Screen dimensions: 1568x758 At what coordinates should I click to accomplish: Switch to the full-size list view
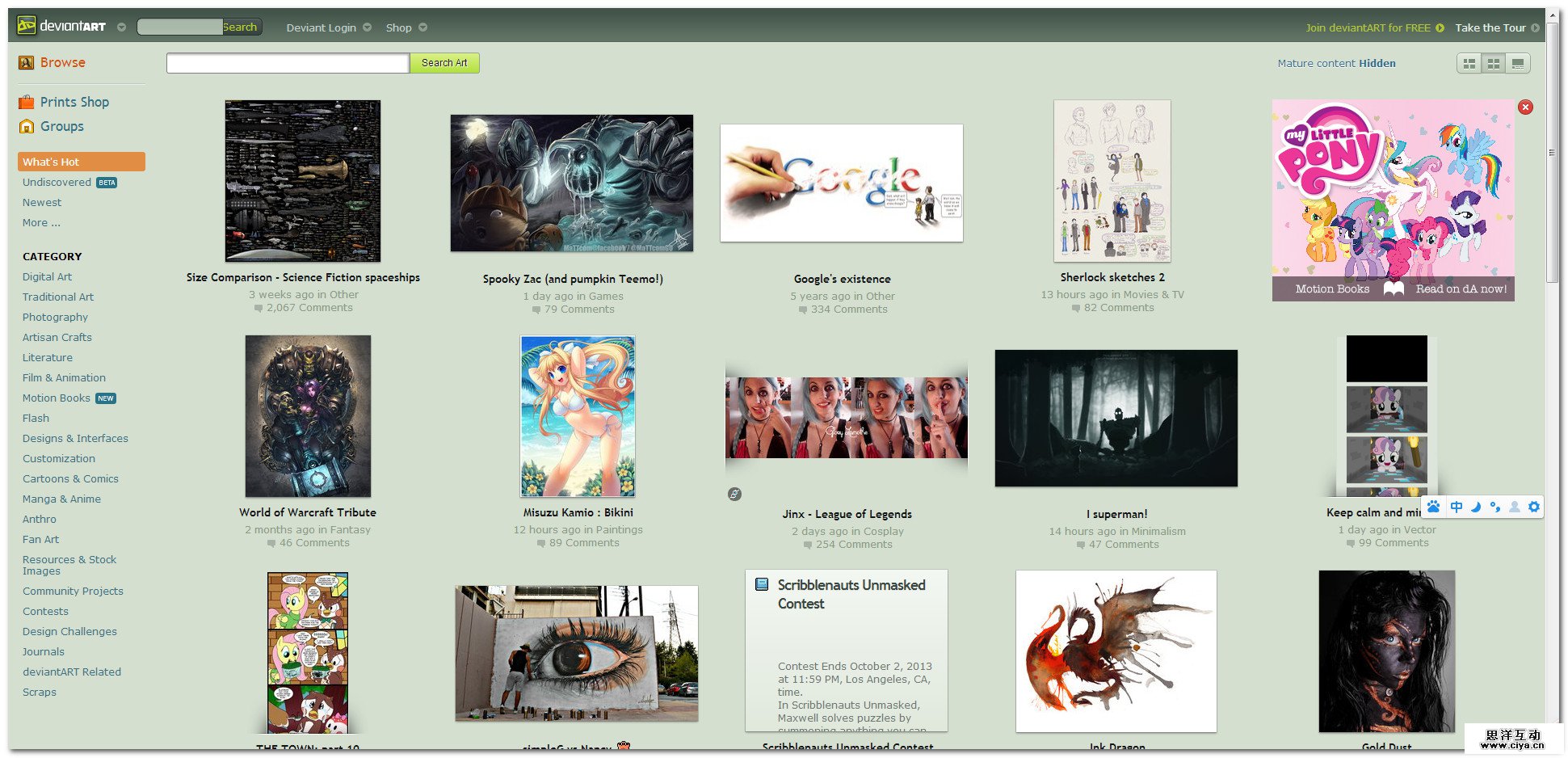(1518, 64)
